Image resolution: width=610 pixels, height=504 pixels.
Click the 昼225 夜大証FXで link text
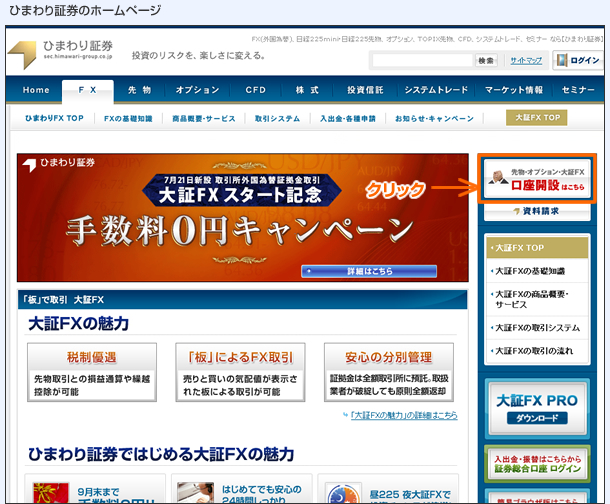[410, 494]
